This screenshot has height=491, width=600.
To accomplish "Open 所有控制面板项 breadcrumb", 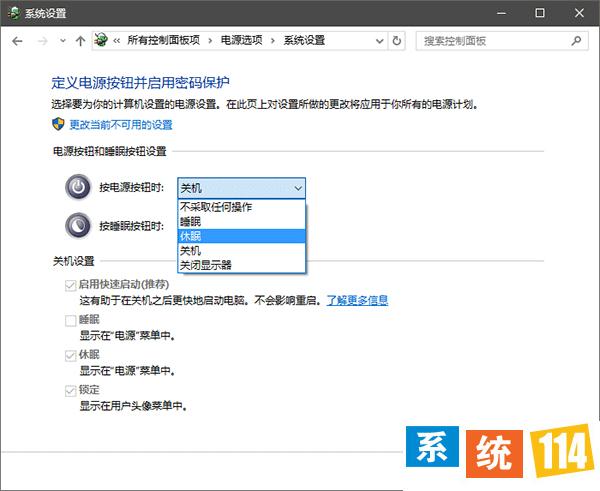I will click(163, 40).
